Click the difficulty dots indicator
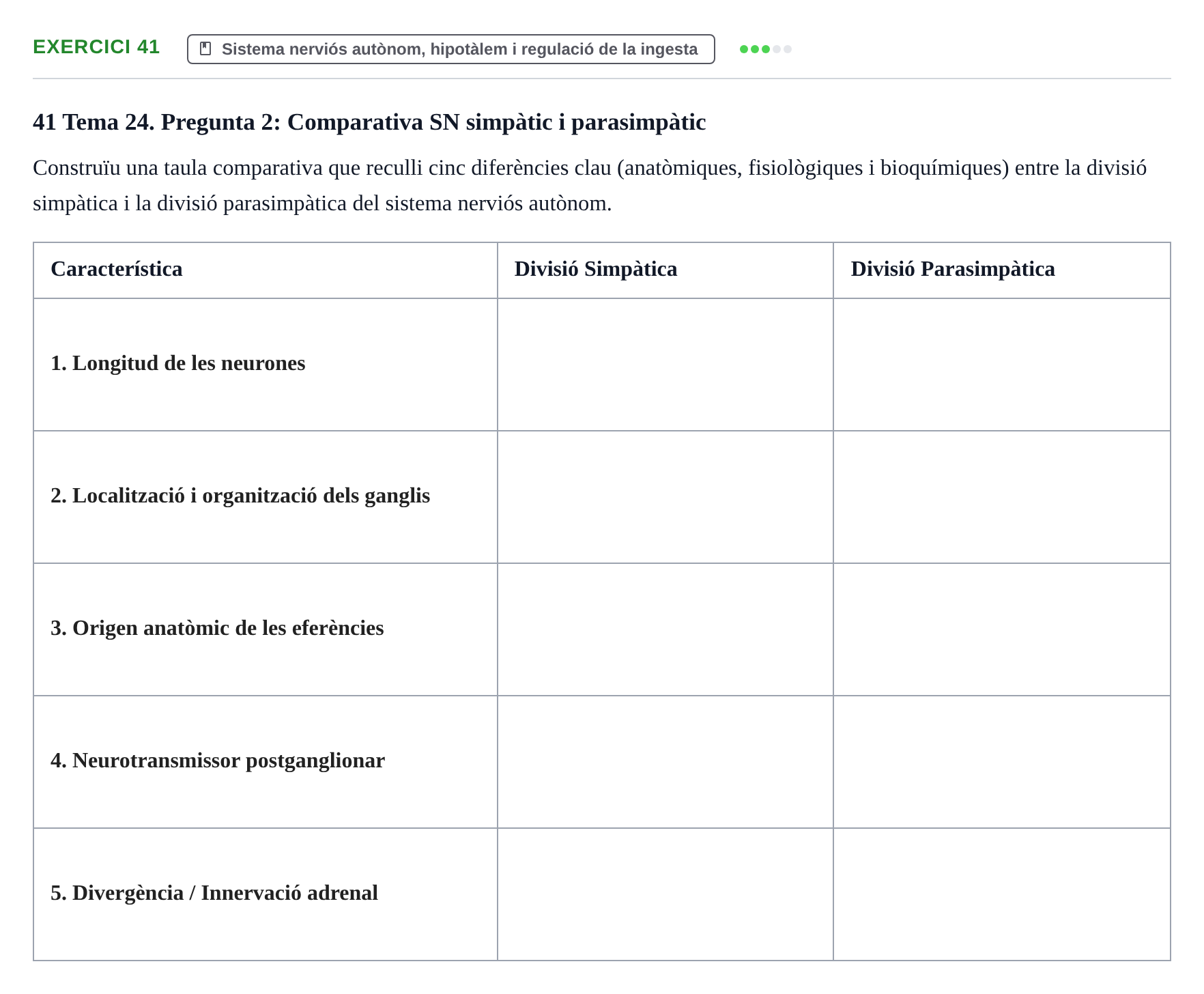This screenshot has width=1204, height=994. point(766,49)
